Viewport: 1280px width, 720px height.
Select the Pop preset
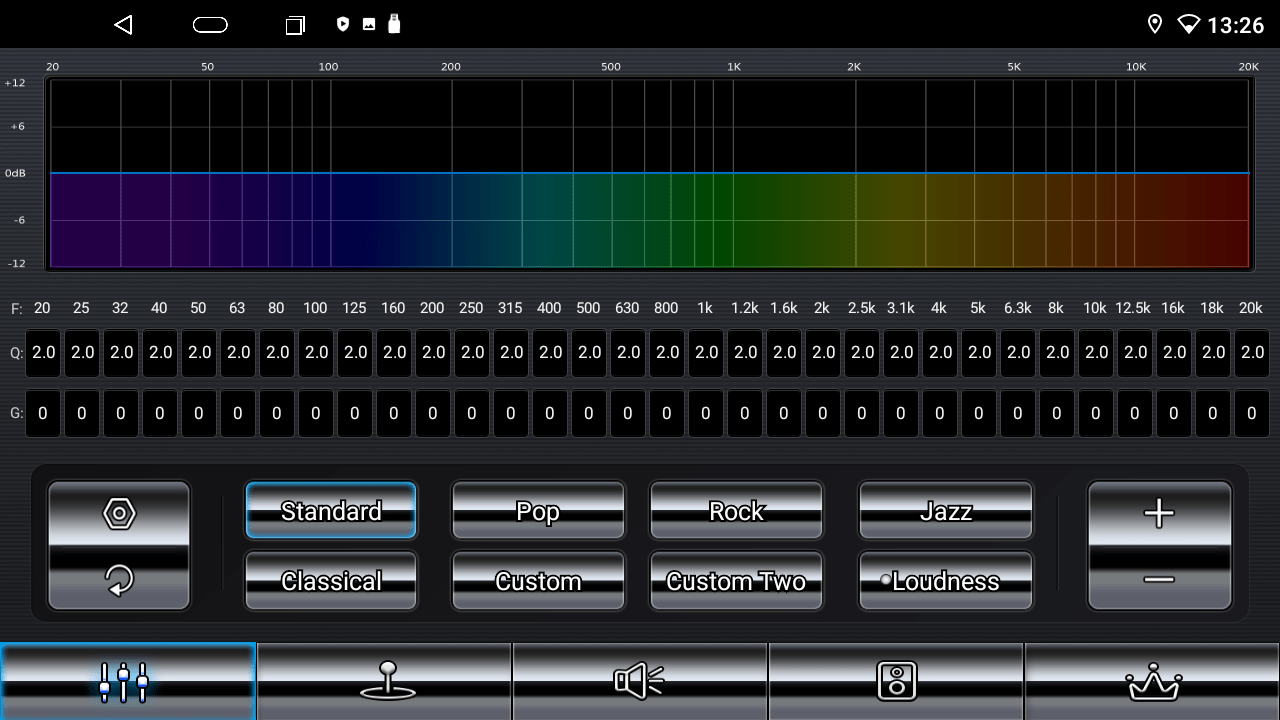[x=538, y=511]
